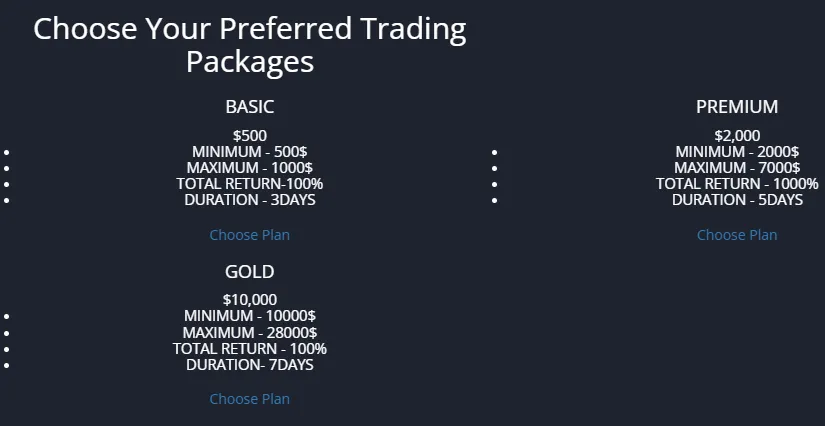Click the MINIMUM - 500$ list item

tap(249, 152)
